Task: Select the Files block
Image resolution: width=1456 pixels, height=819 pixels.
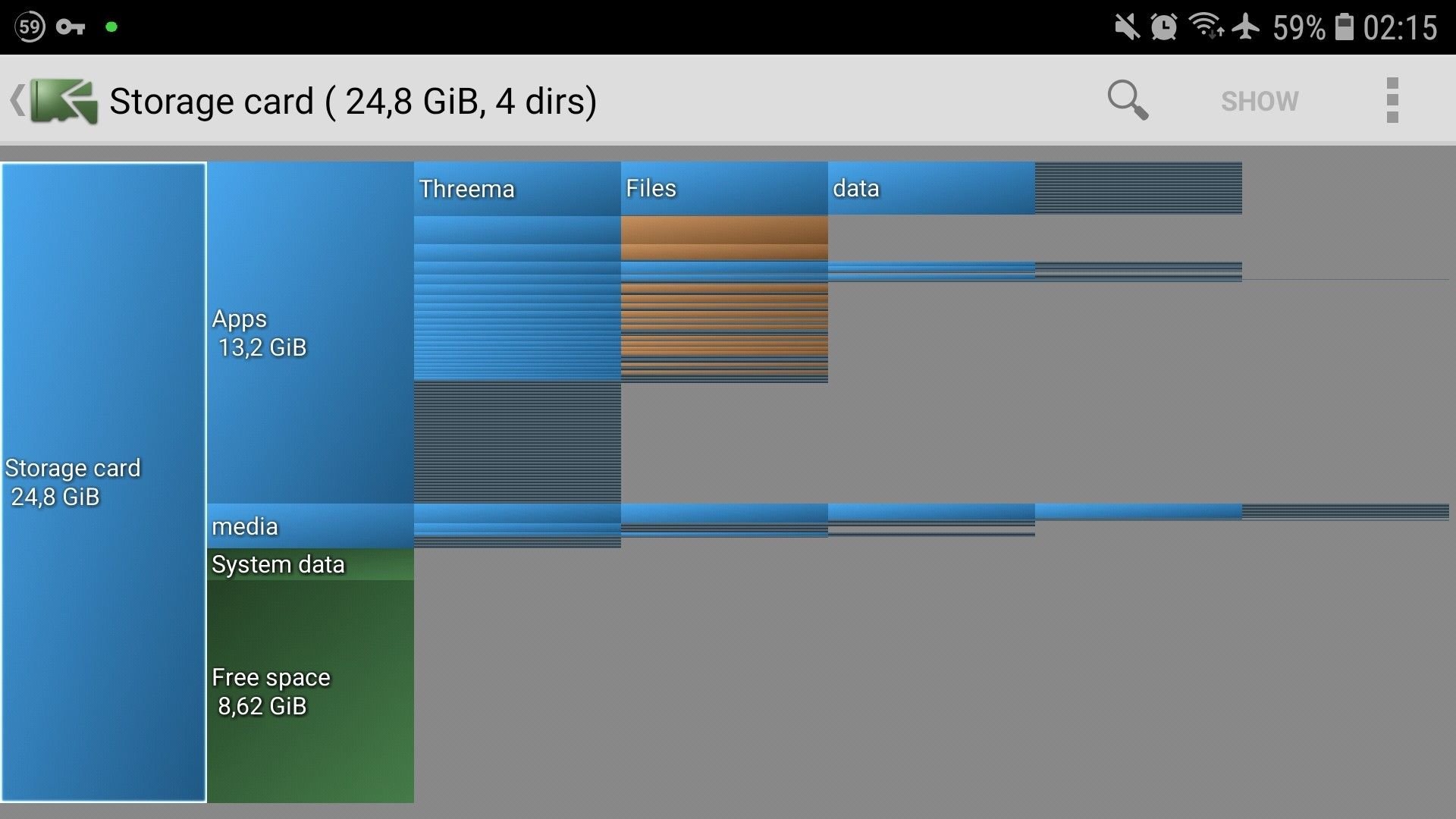Action: (x=724, y=189)
